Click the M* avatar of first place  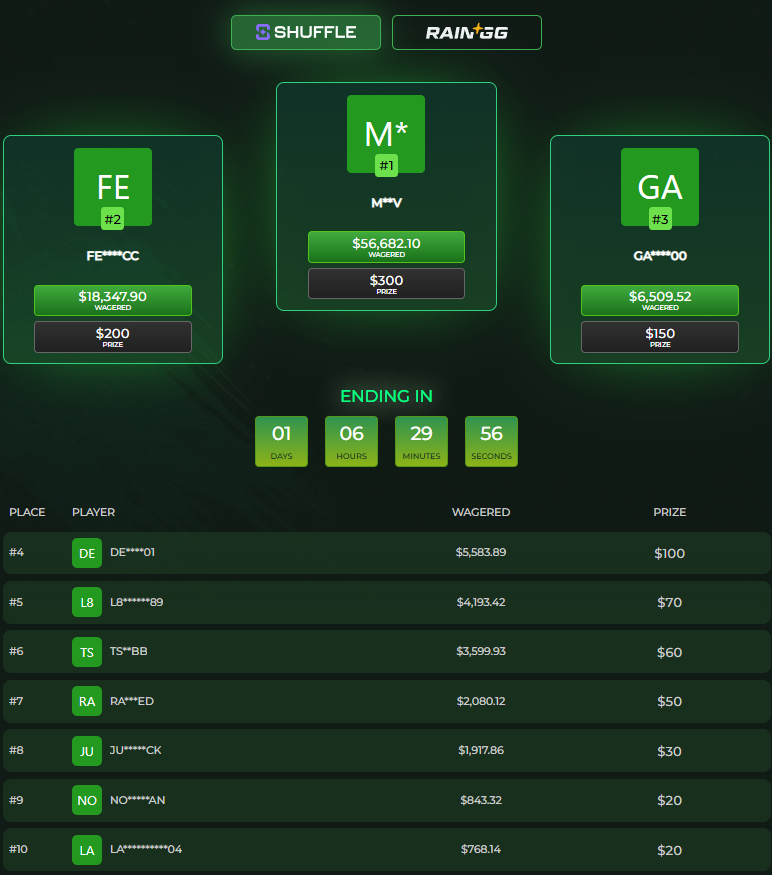pyautogui.click(x=386, y=134)
